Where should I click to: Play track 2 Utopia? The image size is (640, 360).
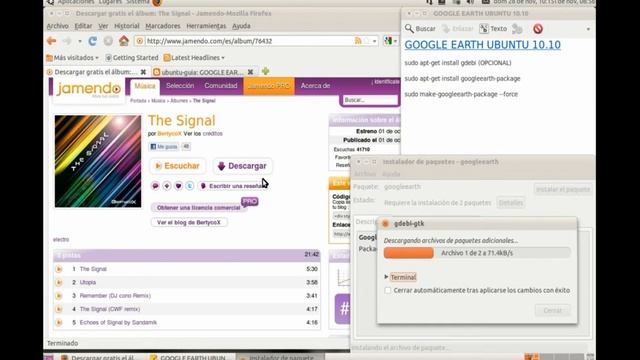click(59, 282)
